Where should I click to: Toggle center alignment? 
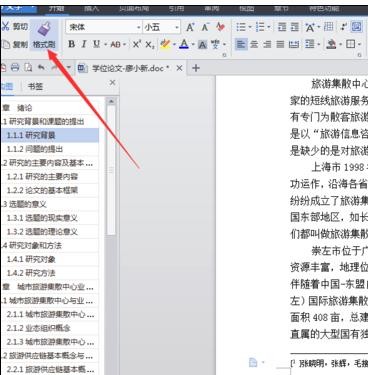[x=254, y=44]
